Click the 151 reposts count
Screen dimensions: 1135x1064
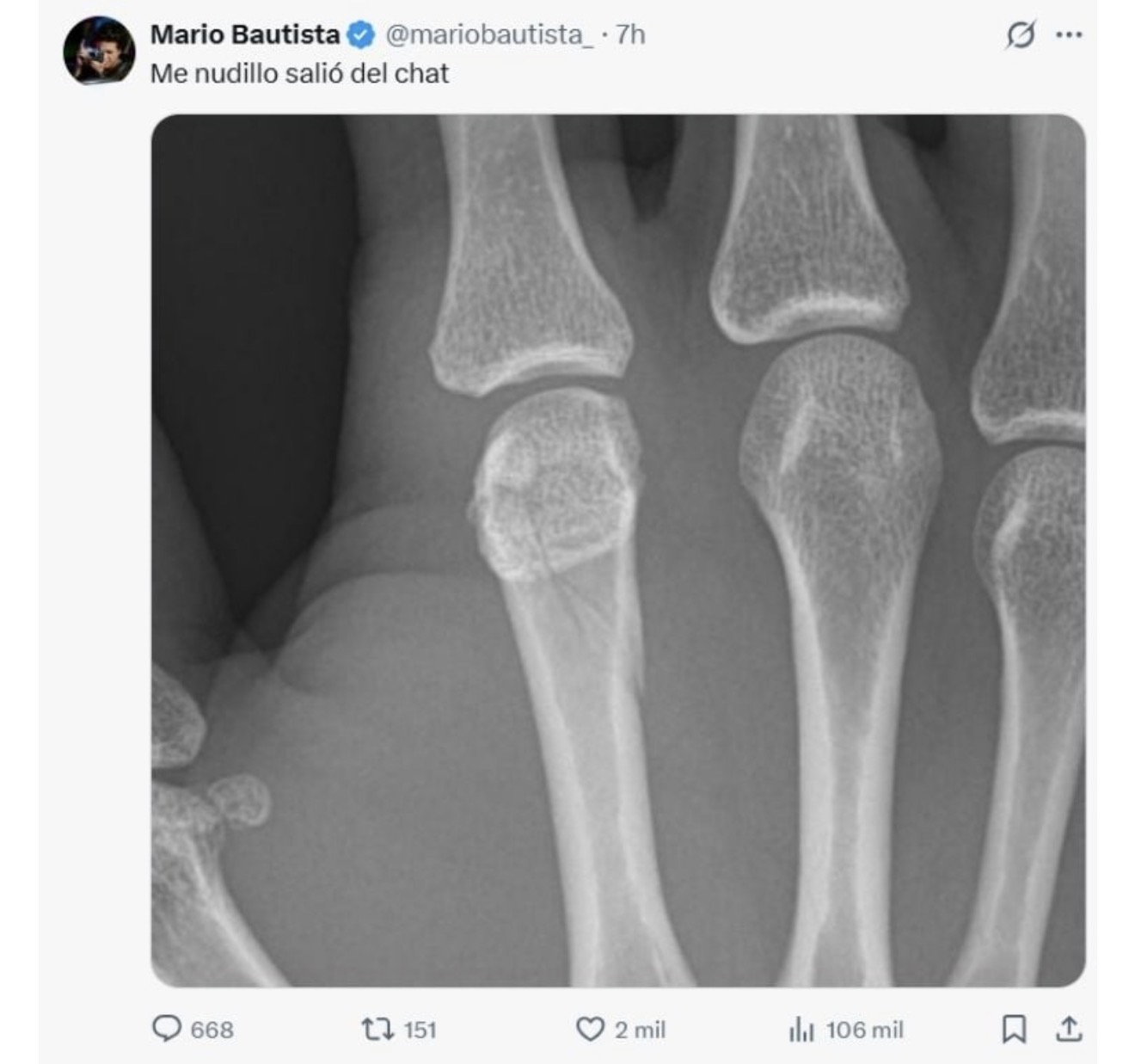[420, 1030]
